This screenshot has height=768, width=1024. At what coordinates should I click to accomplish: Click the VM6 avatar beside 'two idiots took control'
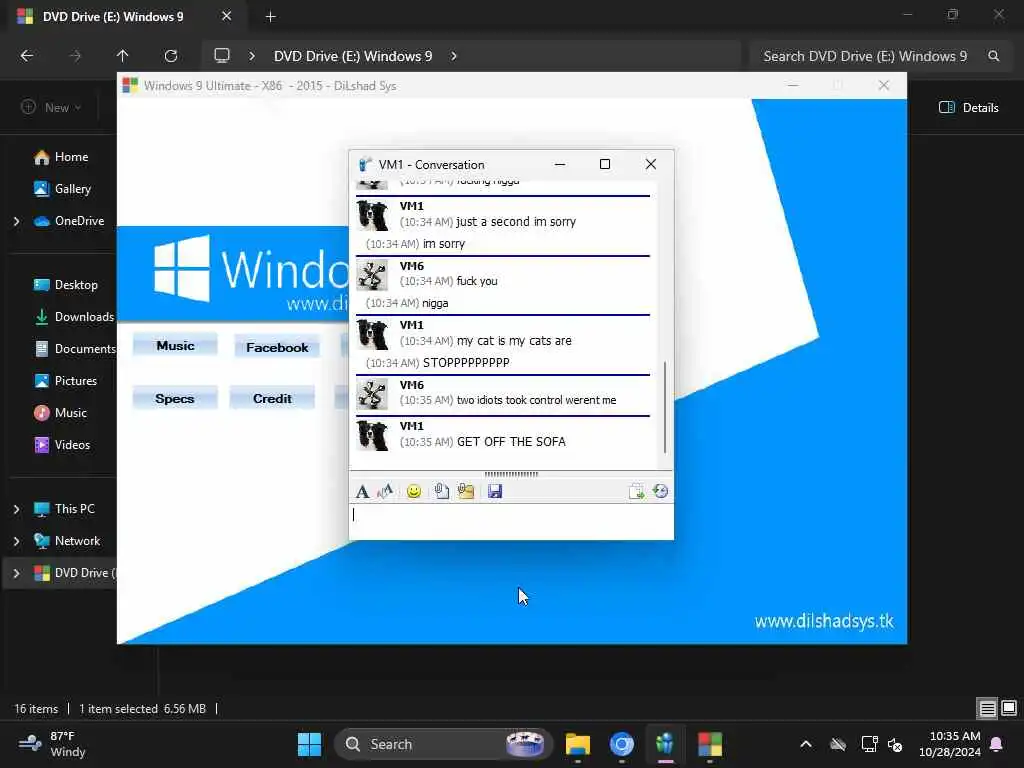[x=372, y=394]
